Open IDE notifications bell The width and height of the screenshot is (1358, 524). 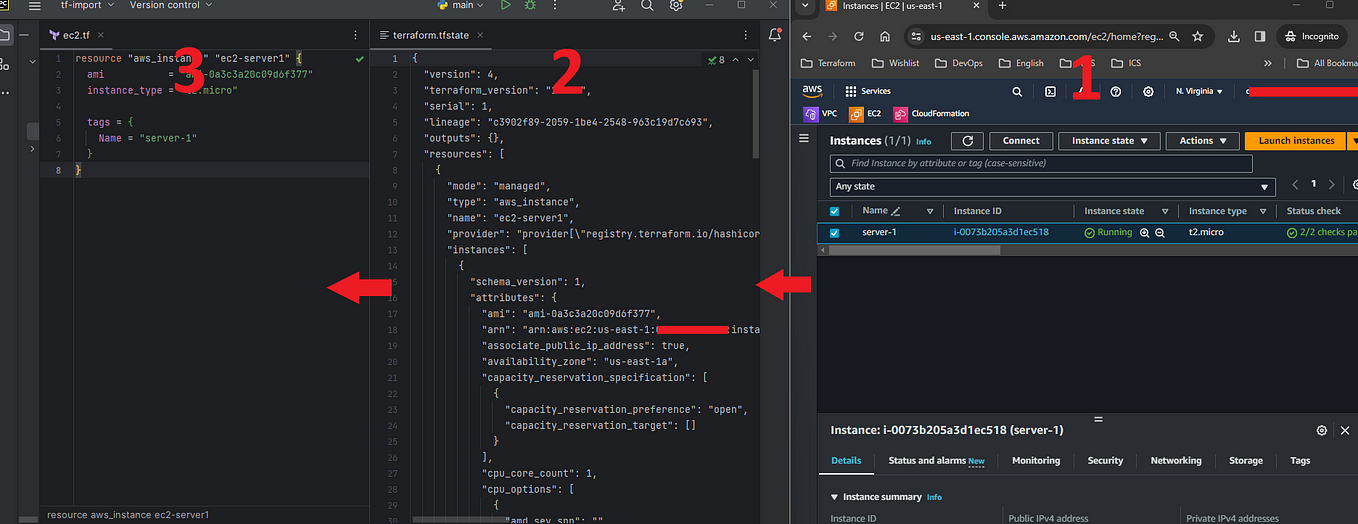point(775,35)
